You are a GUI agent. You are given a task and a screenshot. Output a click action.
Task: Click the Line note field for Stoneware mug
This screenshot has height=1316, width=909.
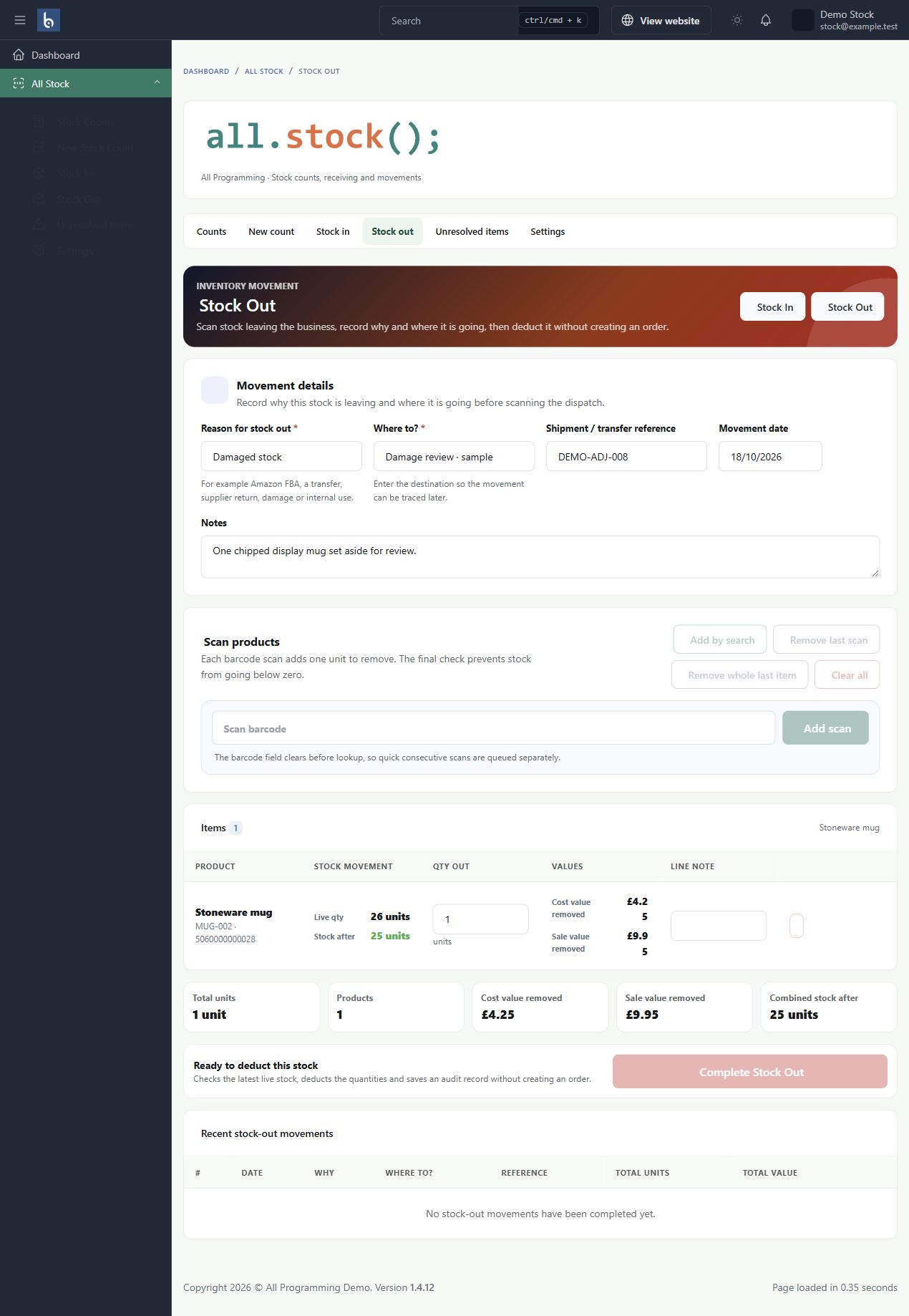click(719, 926)
